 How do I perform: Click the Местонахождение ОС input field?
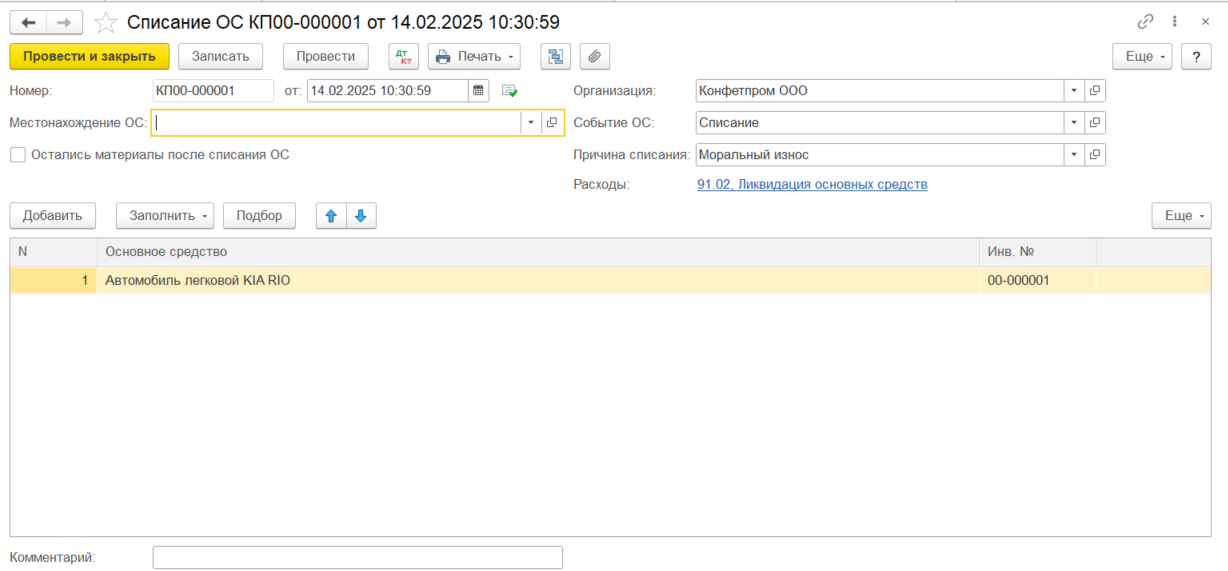[x=336, y=123]
